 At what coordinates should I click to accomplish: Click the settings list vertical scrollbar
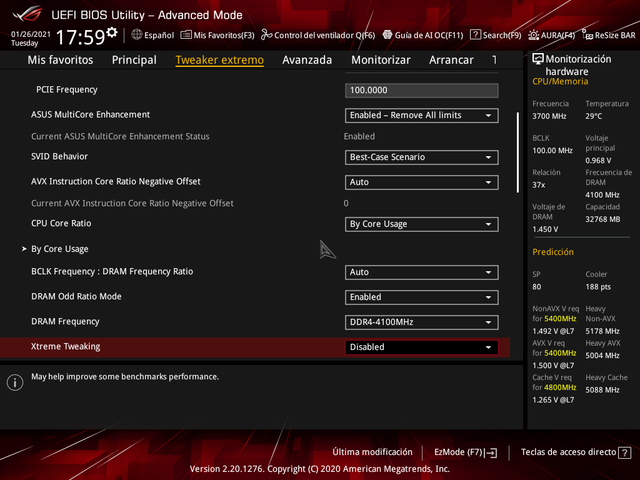pos(518,152)
